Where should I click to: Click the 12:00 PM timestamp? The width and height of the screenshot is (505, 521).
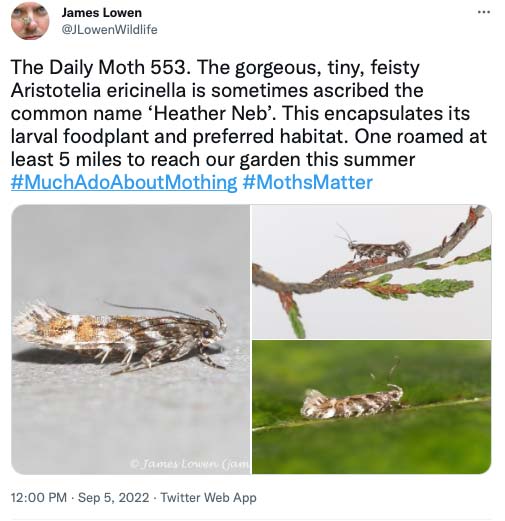(39, 497)
